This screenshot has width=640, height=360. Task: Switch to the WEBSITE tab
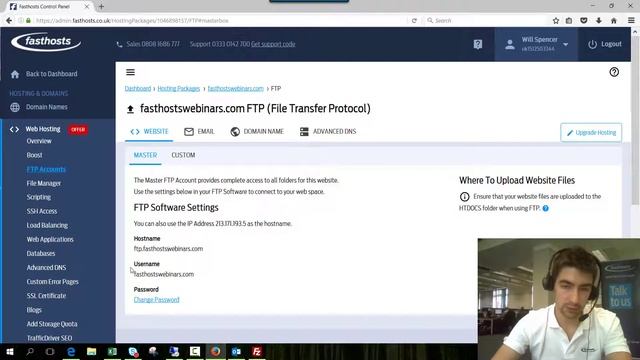click(x=149, y=131)
